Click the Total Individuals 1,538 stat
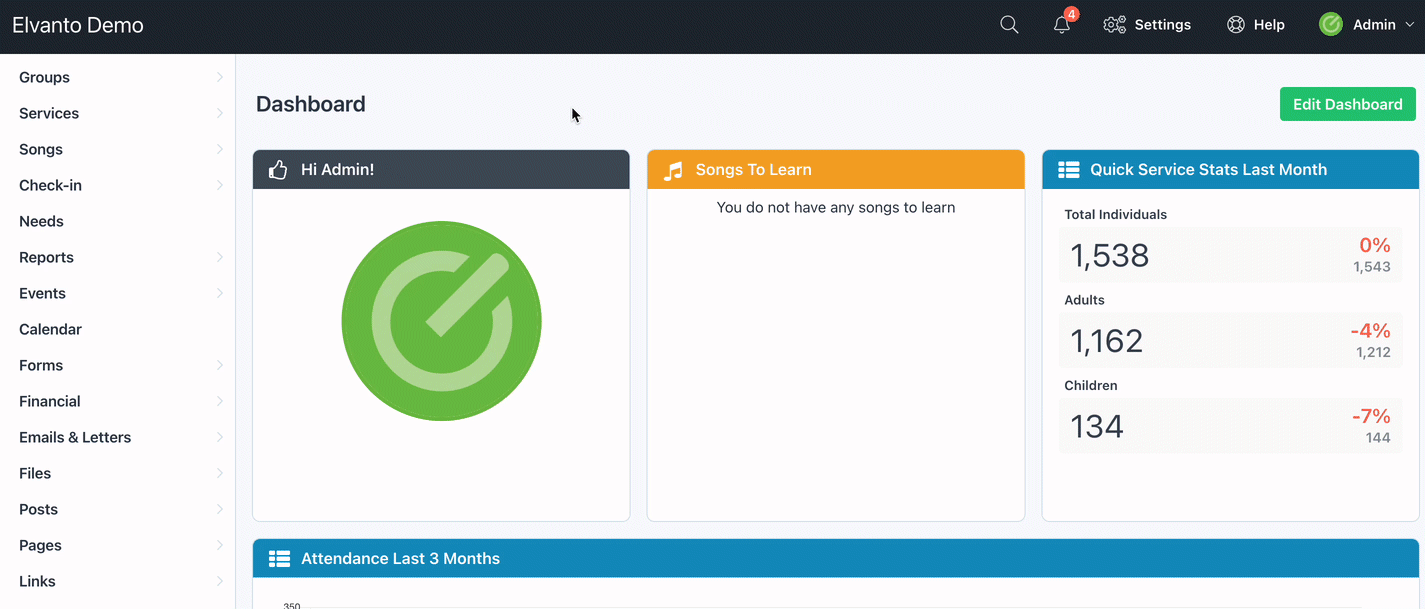This screenshot has height=609, width=1425. [1109, 256]
